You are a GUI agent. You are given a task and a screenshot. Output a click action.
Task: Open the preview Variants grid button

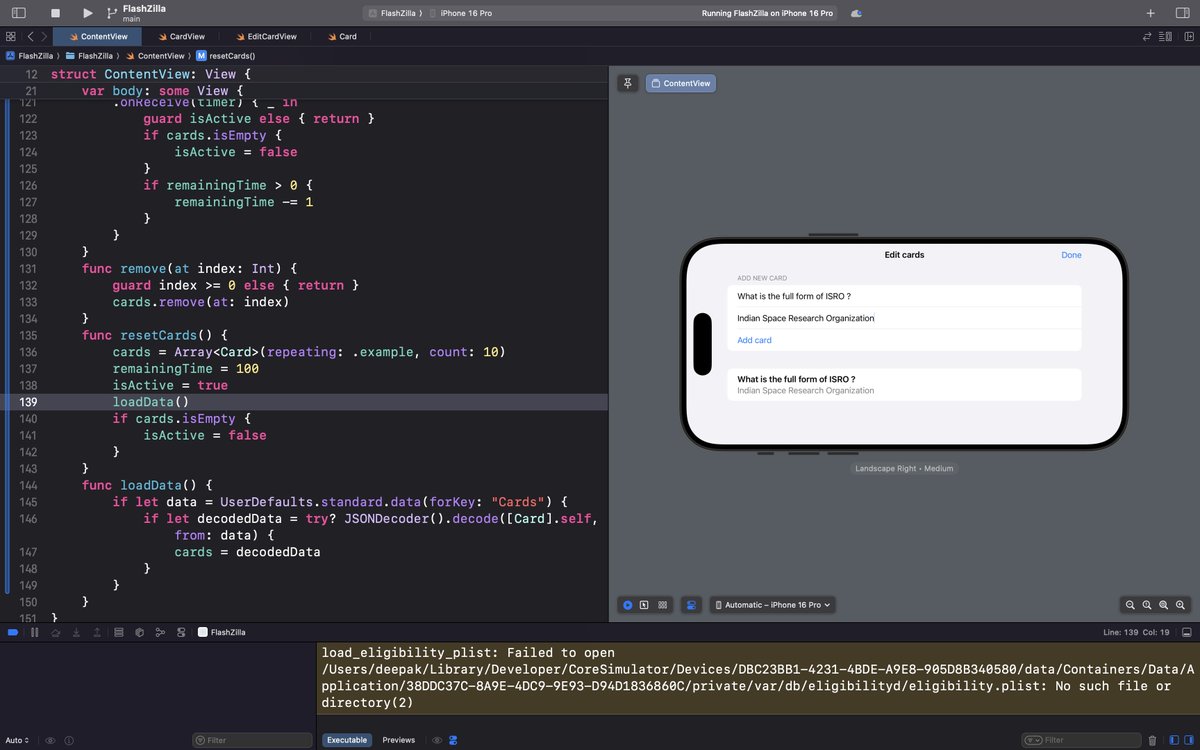(x=662, y=605)
